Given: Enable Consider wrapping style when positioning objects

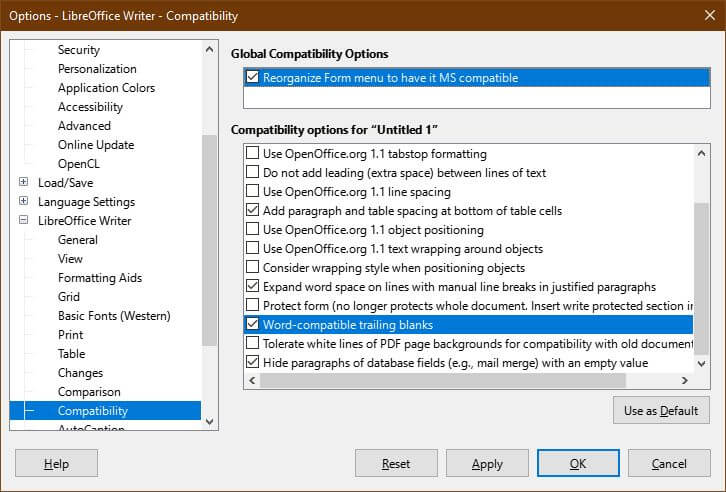Looking at the screenshot, I should coord(252,268).
